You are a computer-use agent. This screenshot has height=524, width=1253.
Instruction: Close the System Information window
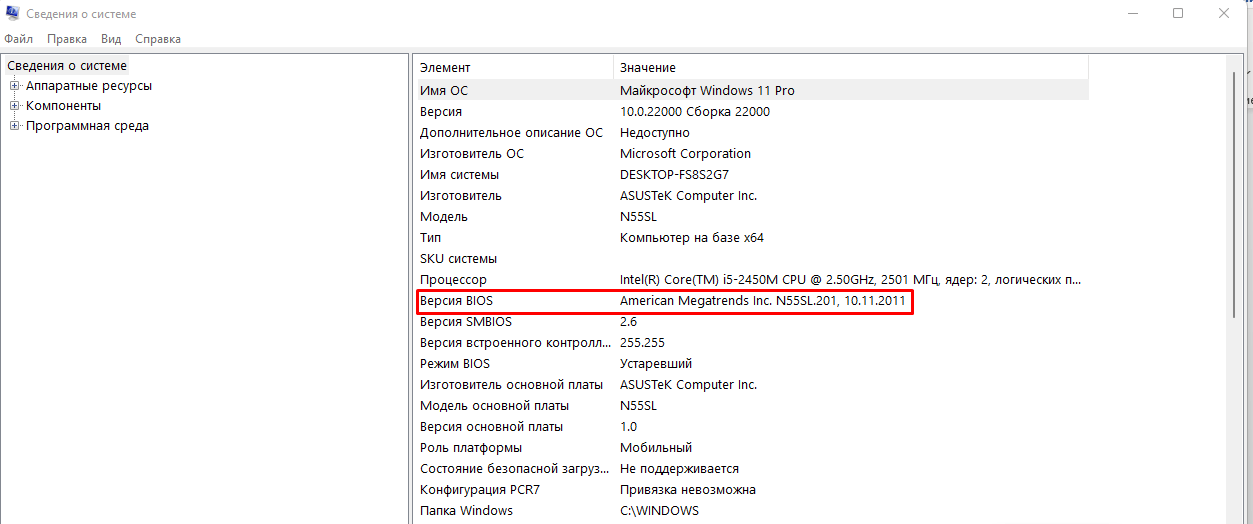tap(1224, 14)
